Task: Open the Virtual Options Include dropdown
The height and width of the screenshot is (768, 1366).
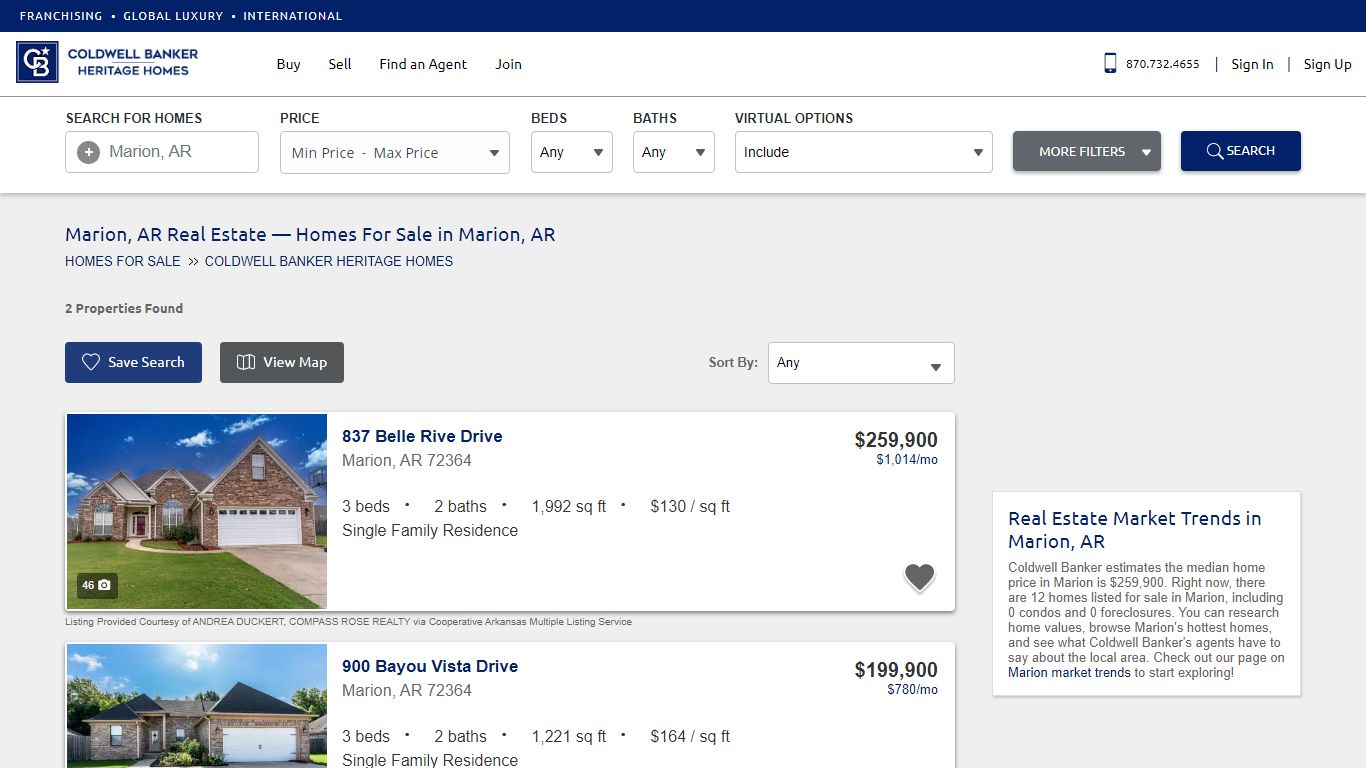Action: pyautogui.click(x=864, y=152)
